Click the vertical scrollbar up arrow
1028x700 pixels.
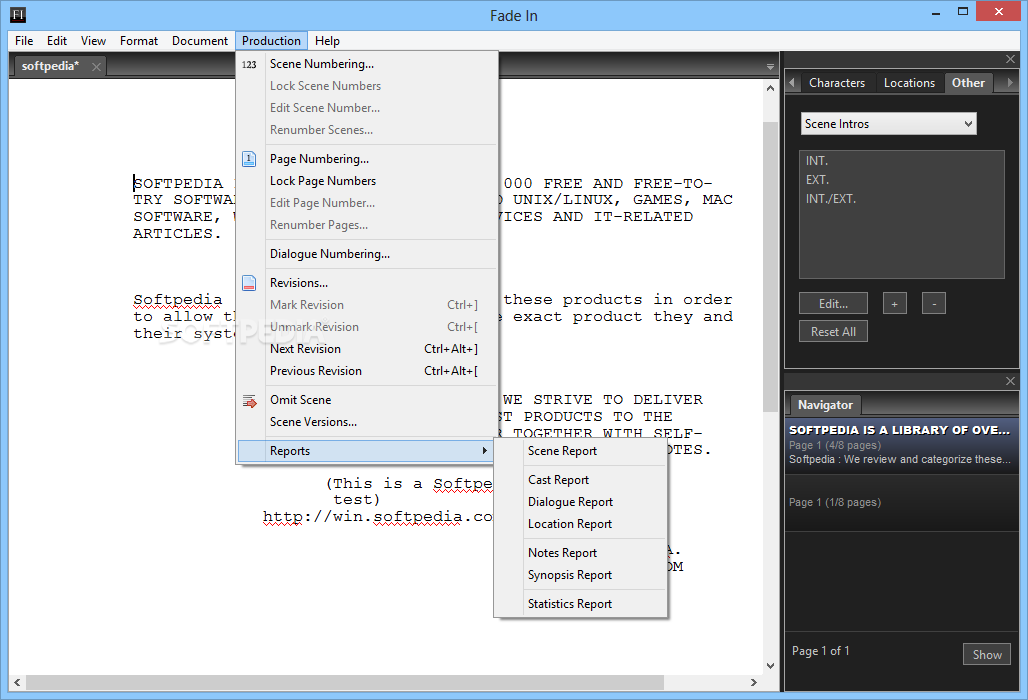tap(770, 88)
